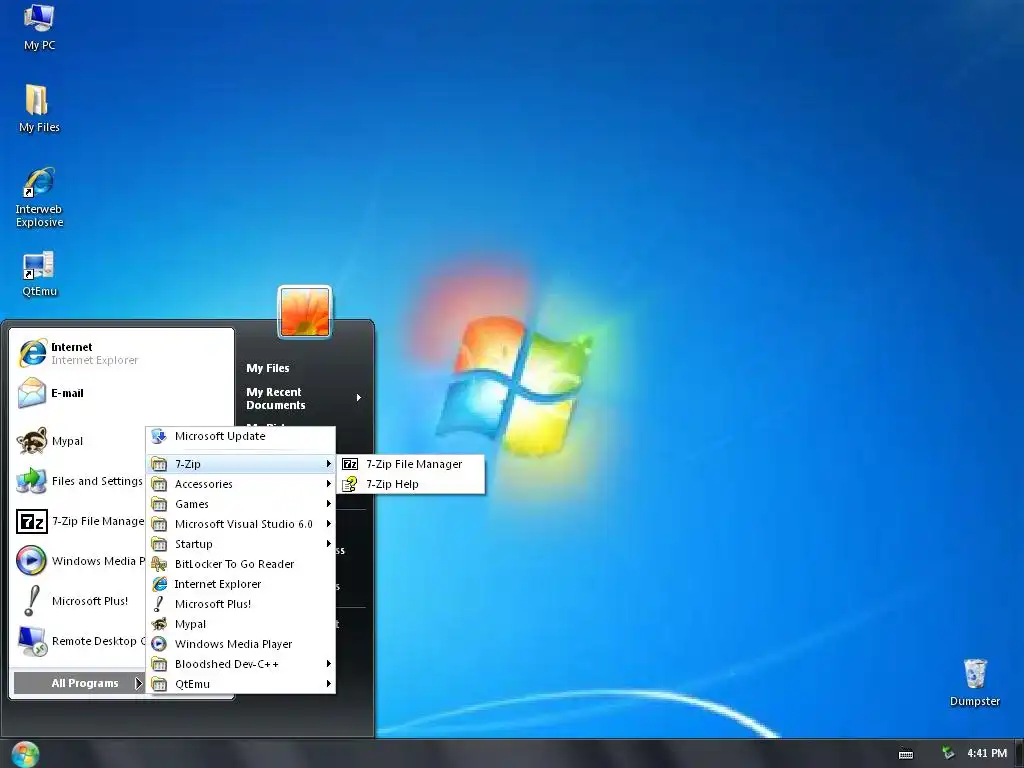This screenshot has height=768, width=1024.
Task: Launch 7-Zip File Manager from submenu
Action: coord(411,464)
